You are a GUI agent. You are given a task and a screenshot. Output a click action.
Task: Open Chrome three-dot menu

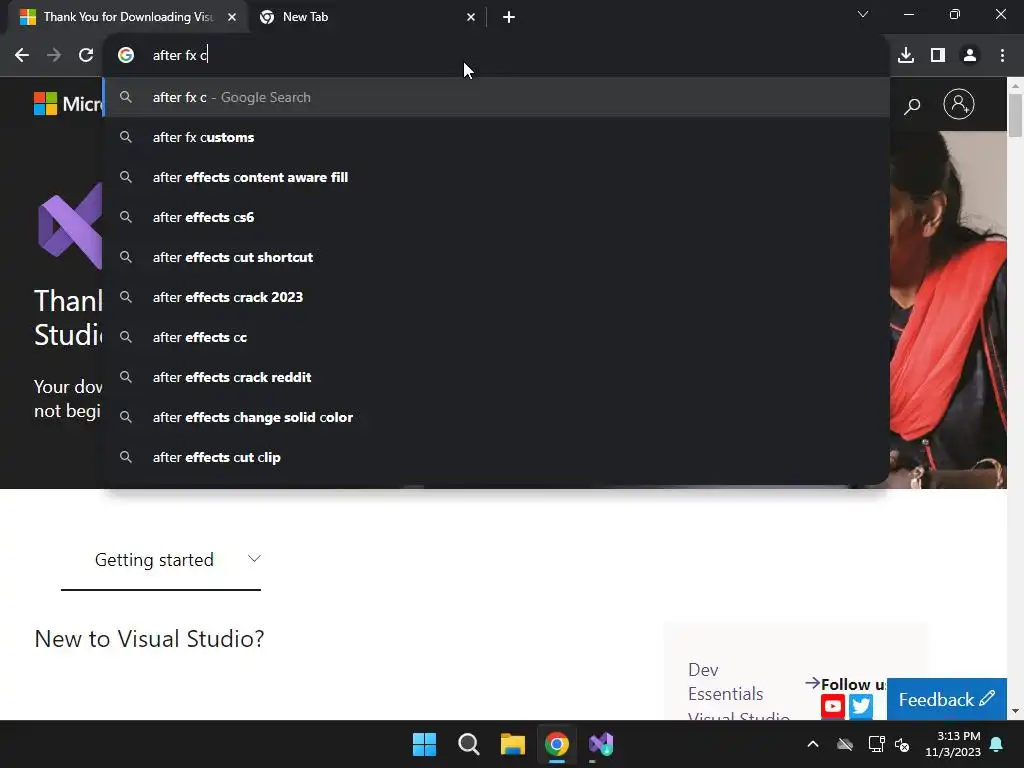click(x=1002, y=56)
